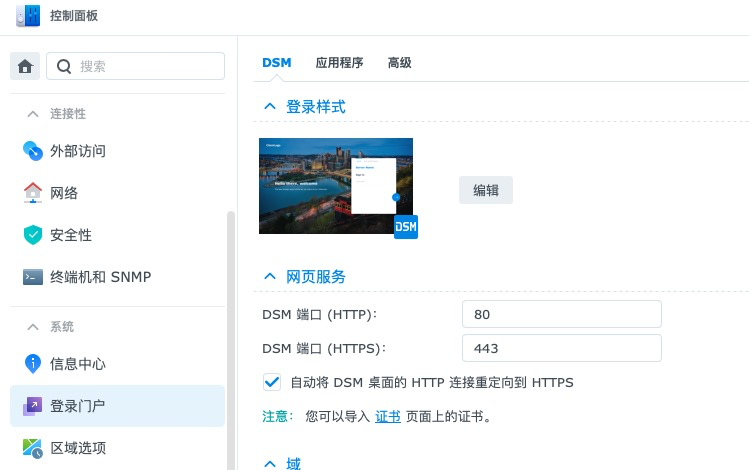Collapse the 系统 sidebar group
749x470 pixels.
point(33,327)
